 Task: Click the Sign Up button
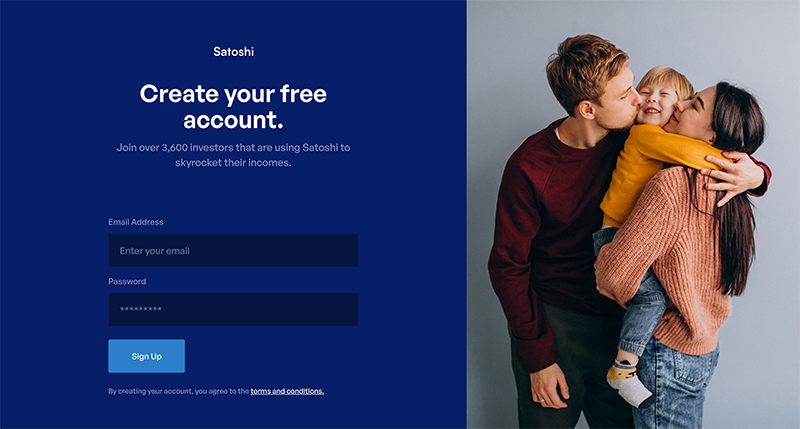coord(146,356)
